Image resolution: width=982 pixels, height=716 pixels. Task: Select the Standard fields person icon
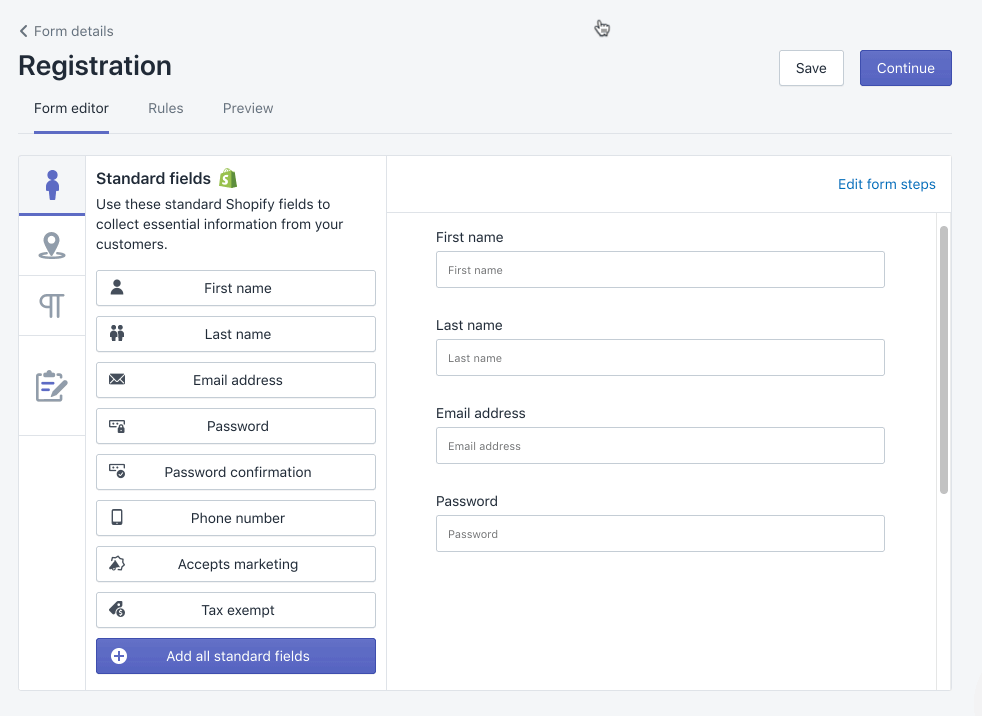click(51, 186)
